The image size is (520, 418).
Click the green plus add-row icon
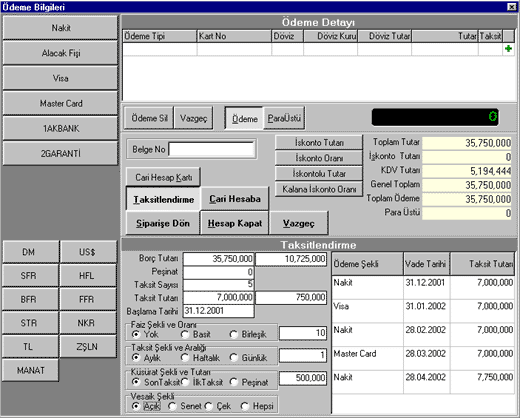(x=508, y=49)
